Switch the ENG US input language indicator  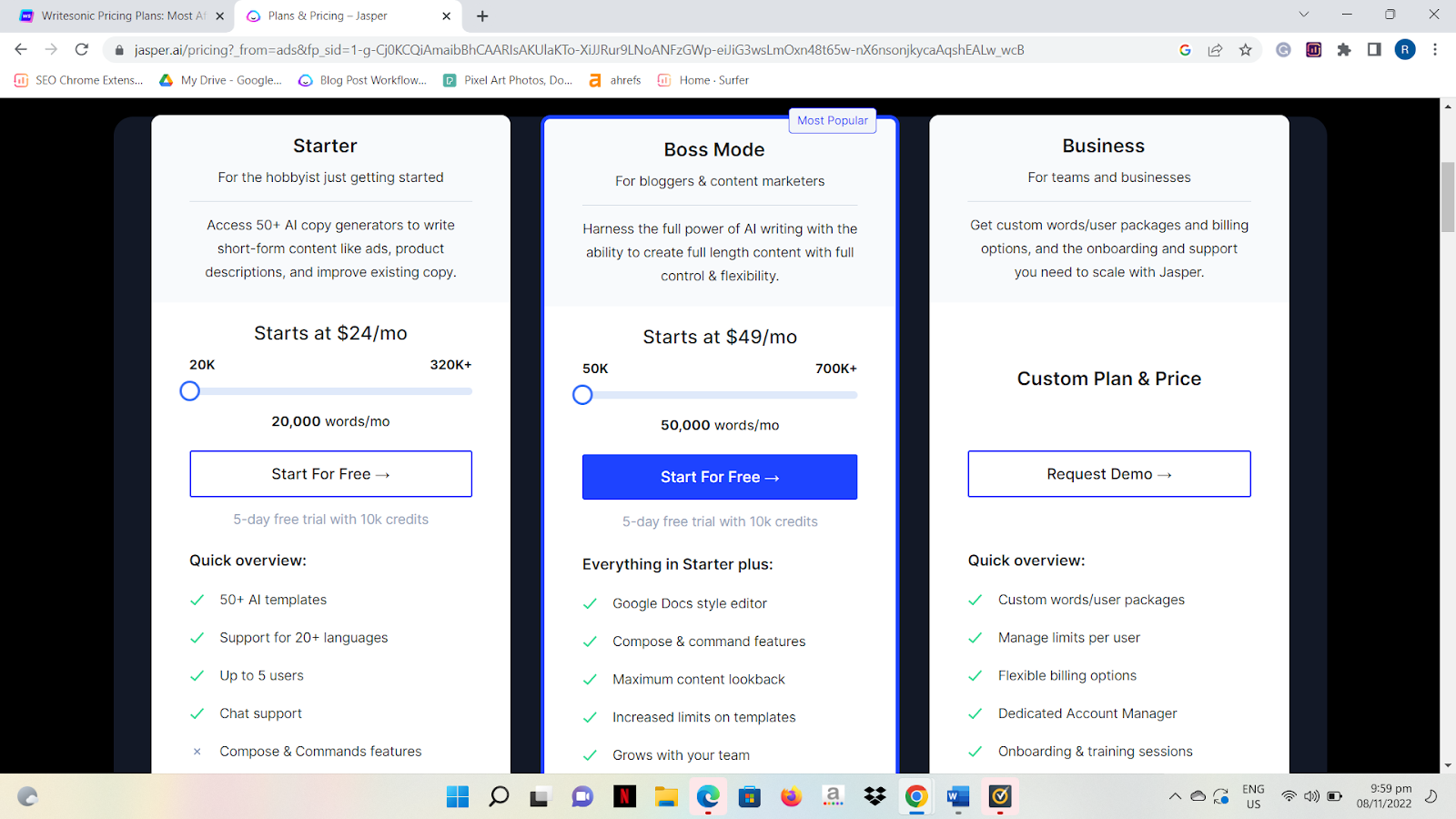tap(1253, 796)
